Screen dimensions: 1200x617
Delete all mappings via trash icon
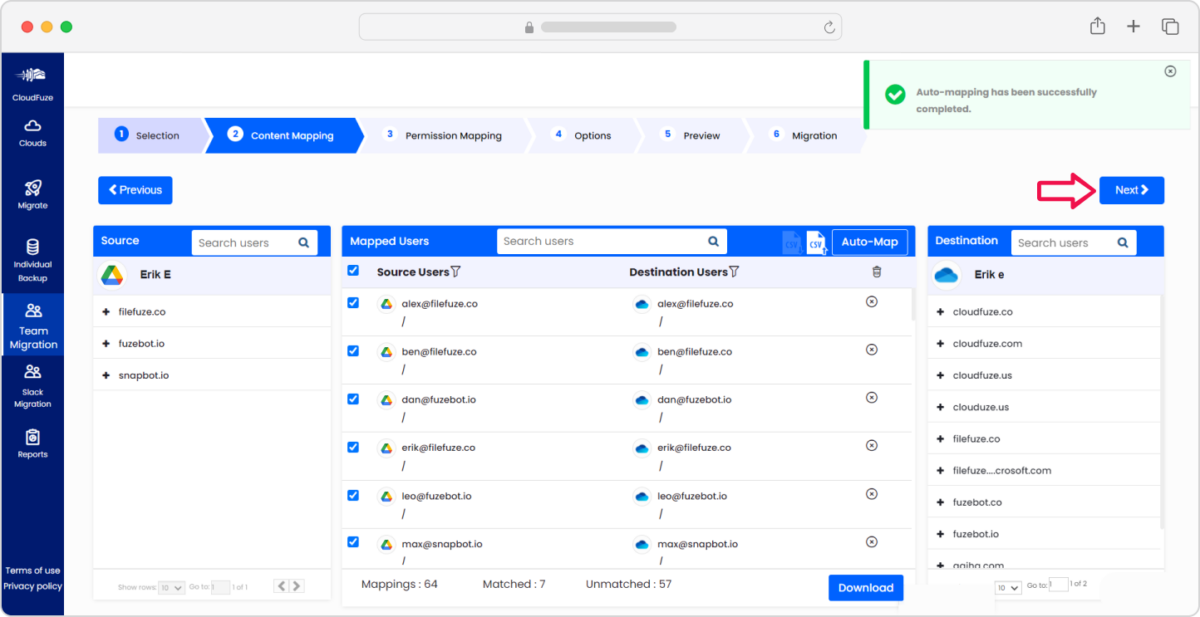pyautogui.click(x=877, y=271)
